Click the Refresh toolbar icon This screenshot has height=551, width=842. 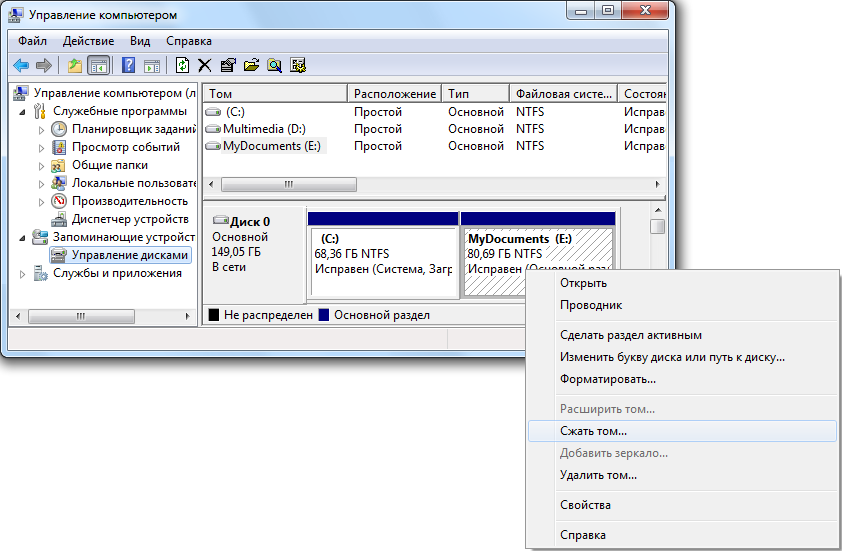(x=182, y=66)
